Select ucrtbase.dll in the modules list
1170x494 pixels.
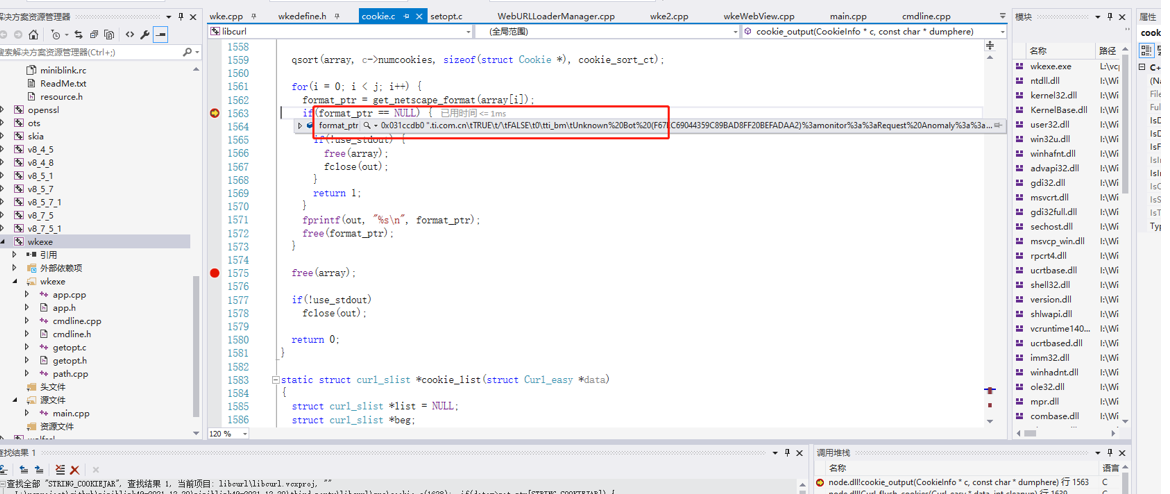click(x=1053, y=270)
